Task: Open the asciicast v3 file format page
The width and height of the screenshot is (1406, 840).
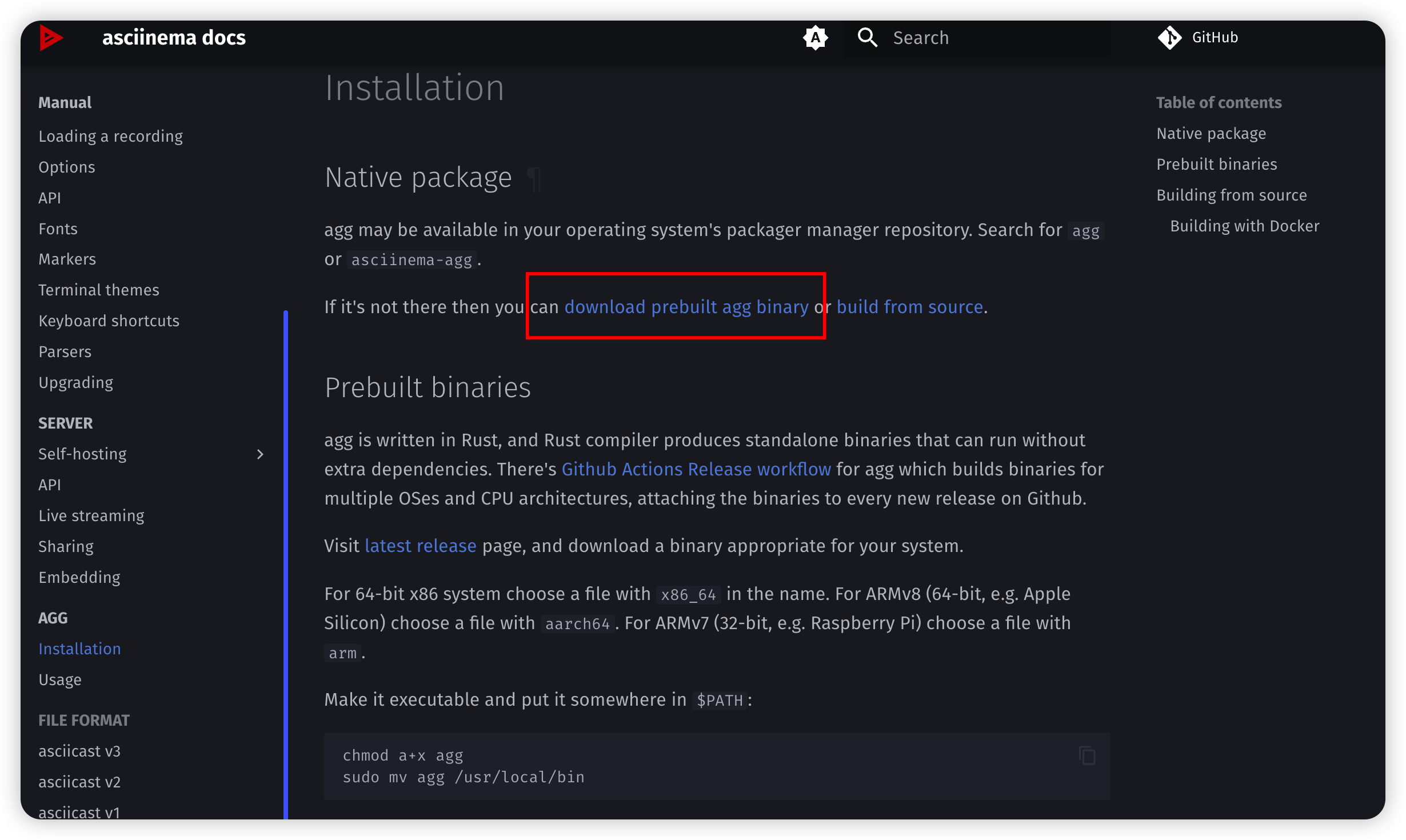Action: pyautogui.click(x=79, y=751)
